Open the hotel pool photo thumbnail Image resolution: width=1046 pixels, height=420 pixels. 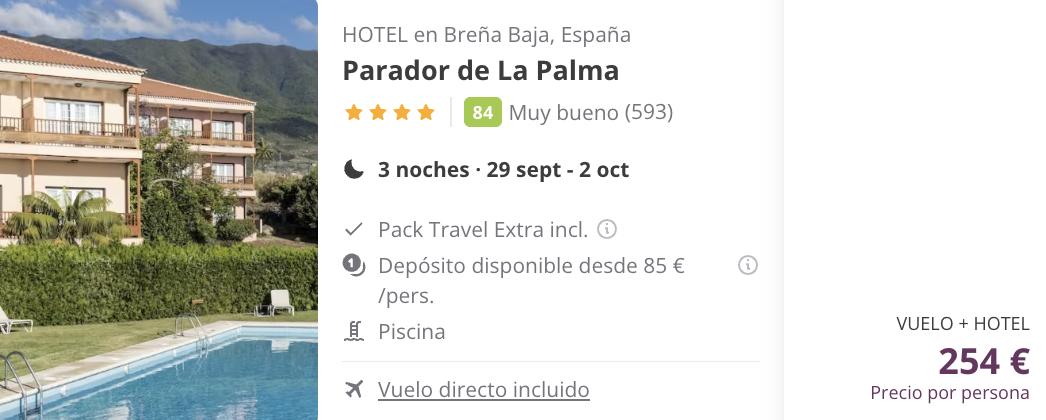pos(159,210)
